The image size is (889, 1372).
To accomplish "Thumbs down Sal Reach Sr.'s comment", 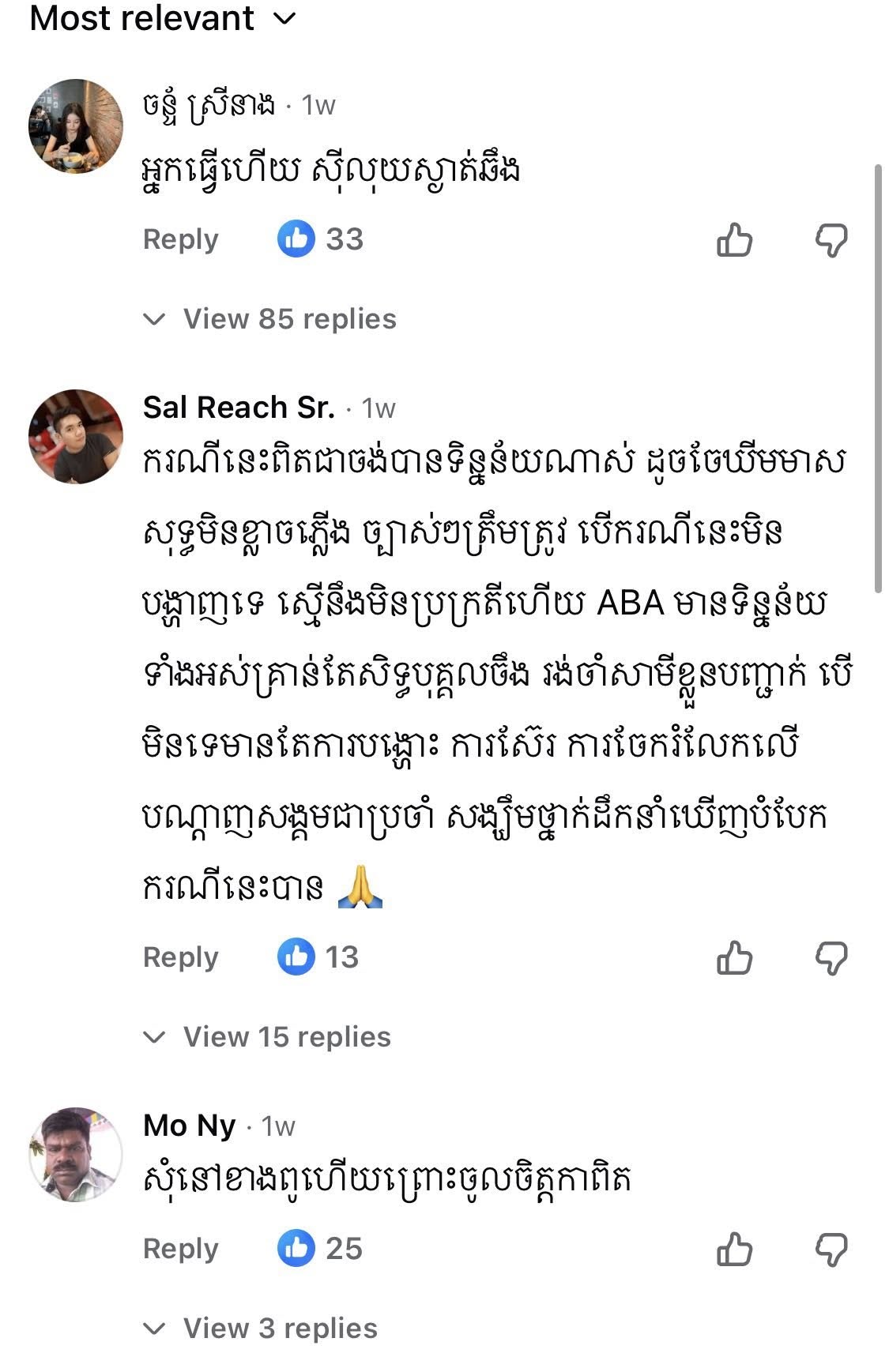I will 831,958.
